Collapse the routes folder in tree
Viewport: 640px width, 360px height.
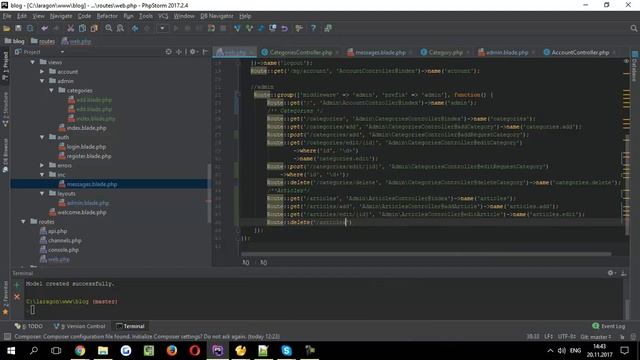(x=23, y=222)
